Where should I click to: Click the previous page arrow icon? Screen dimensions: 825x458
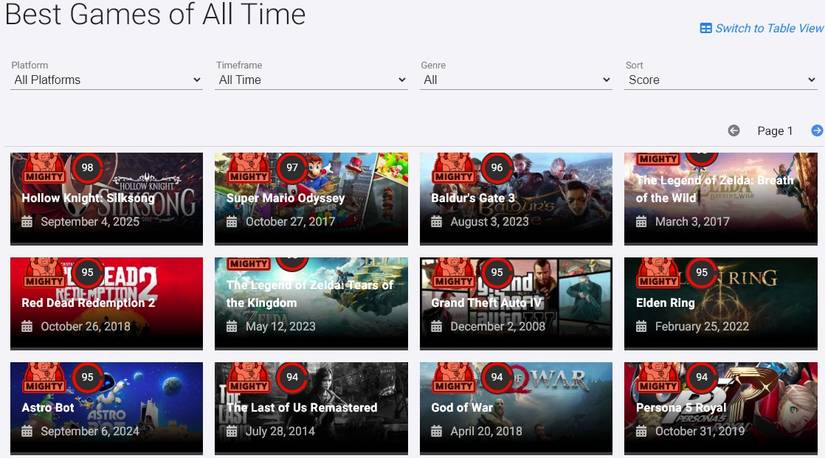click(734, 131)
